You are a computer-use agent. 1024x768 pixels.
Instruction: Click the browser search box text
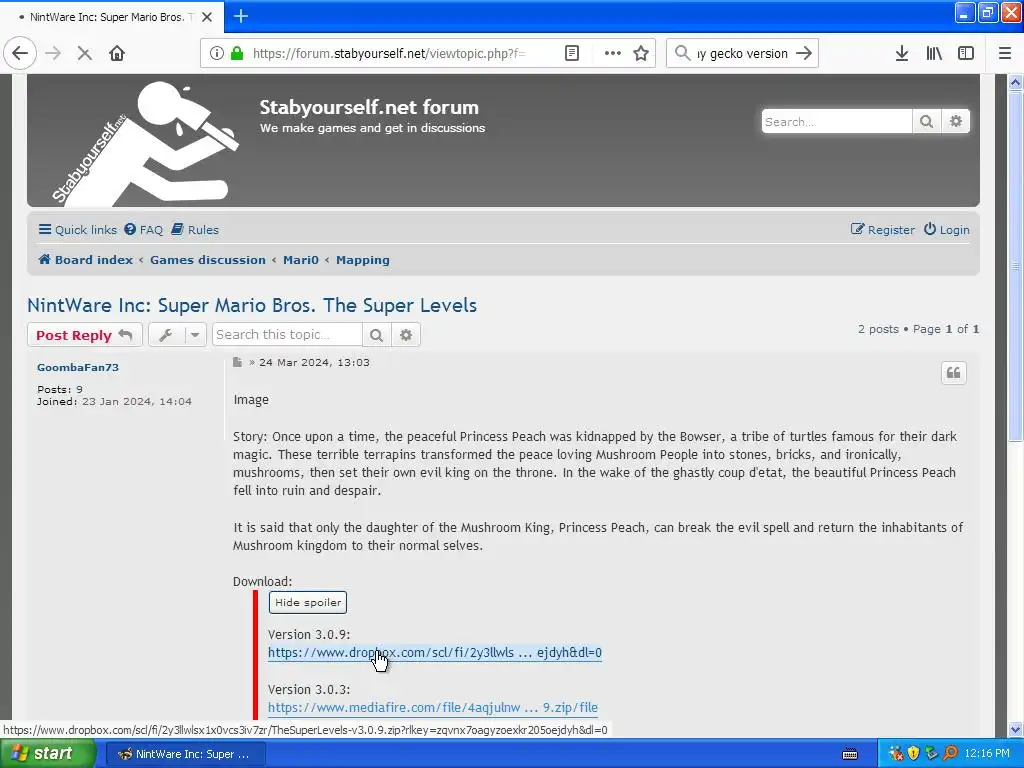click(743, 54)
